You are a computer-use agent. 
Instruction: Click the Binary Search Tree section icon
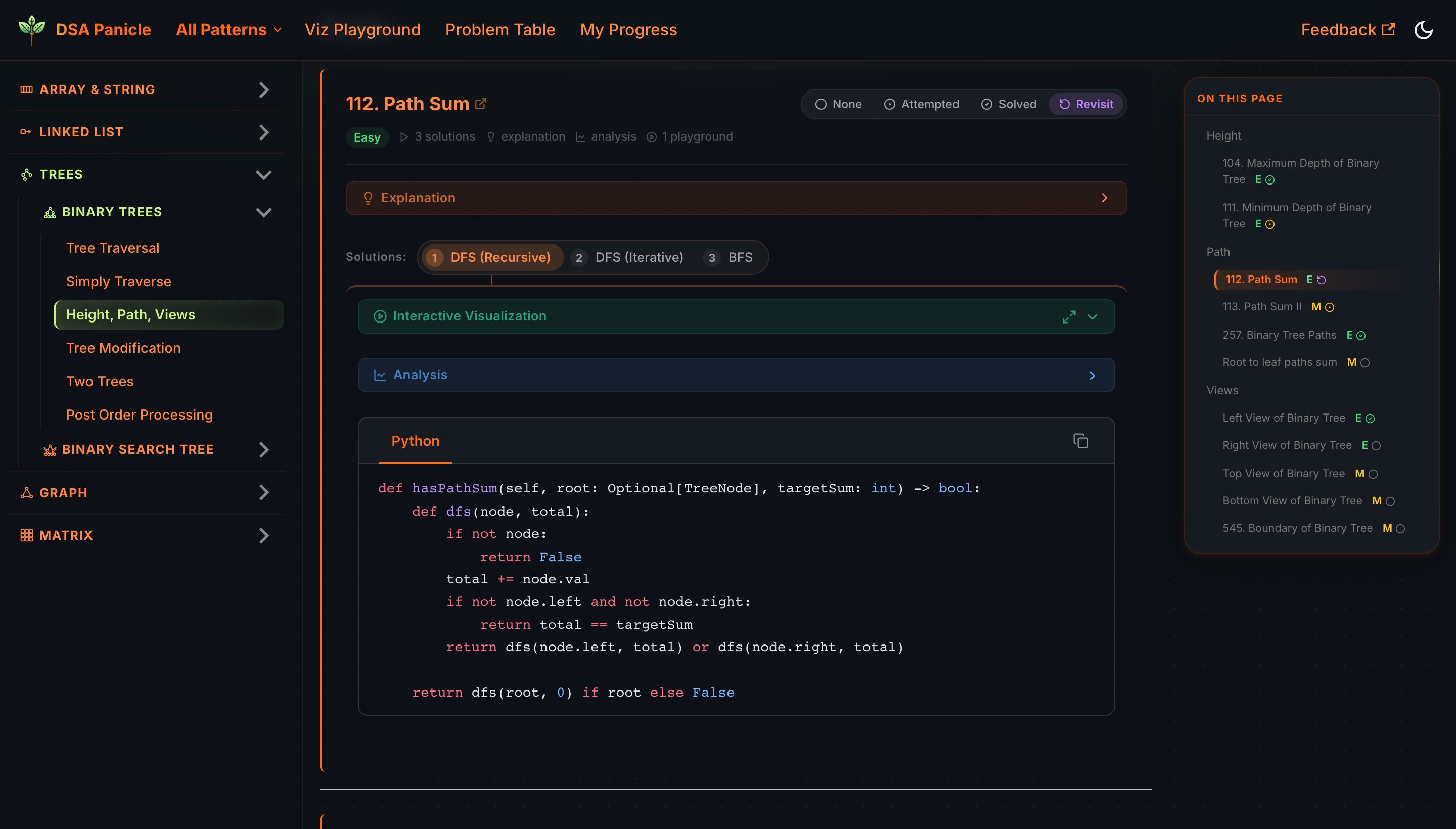tap(50, 450)
